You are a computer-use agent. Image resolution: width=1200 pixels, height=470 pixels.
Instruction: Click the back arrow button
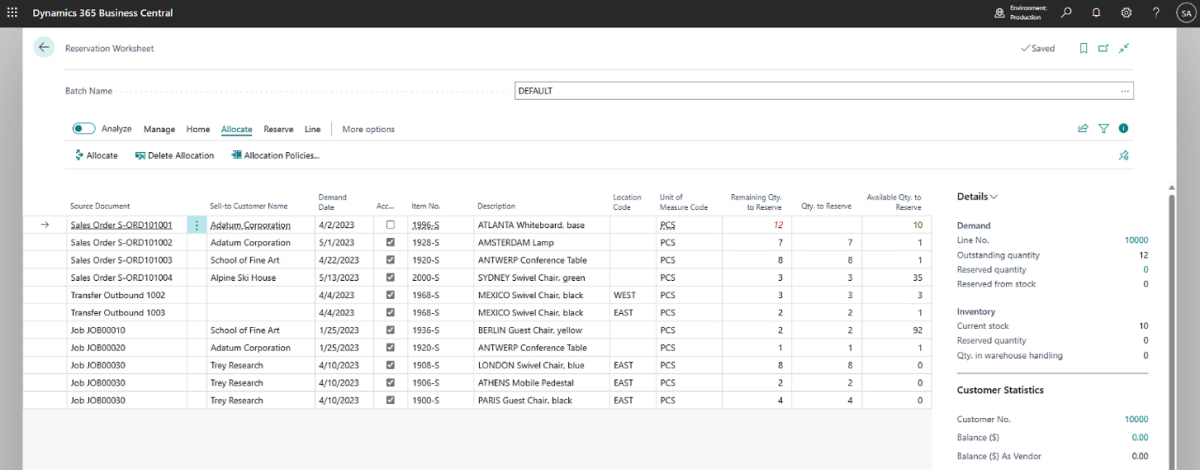click(x=43, y=48)
